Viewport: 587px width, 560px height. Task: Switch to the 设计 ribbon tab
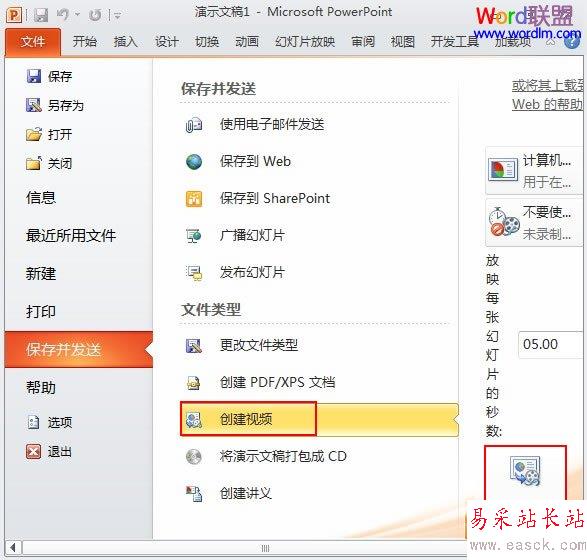[167, 41]
